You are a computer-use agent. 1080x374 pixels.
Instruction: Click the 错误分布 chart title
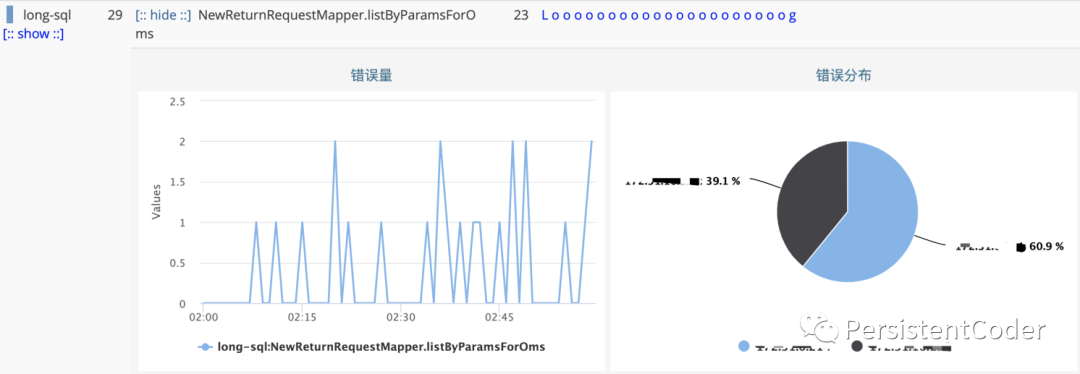[x=844, y=76]
